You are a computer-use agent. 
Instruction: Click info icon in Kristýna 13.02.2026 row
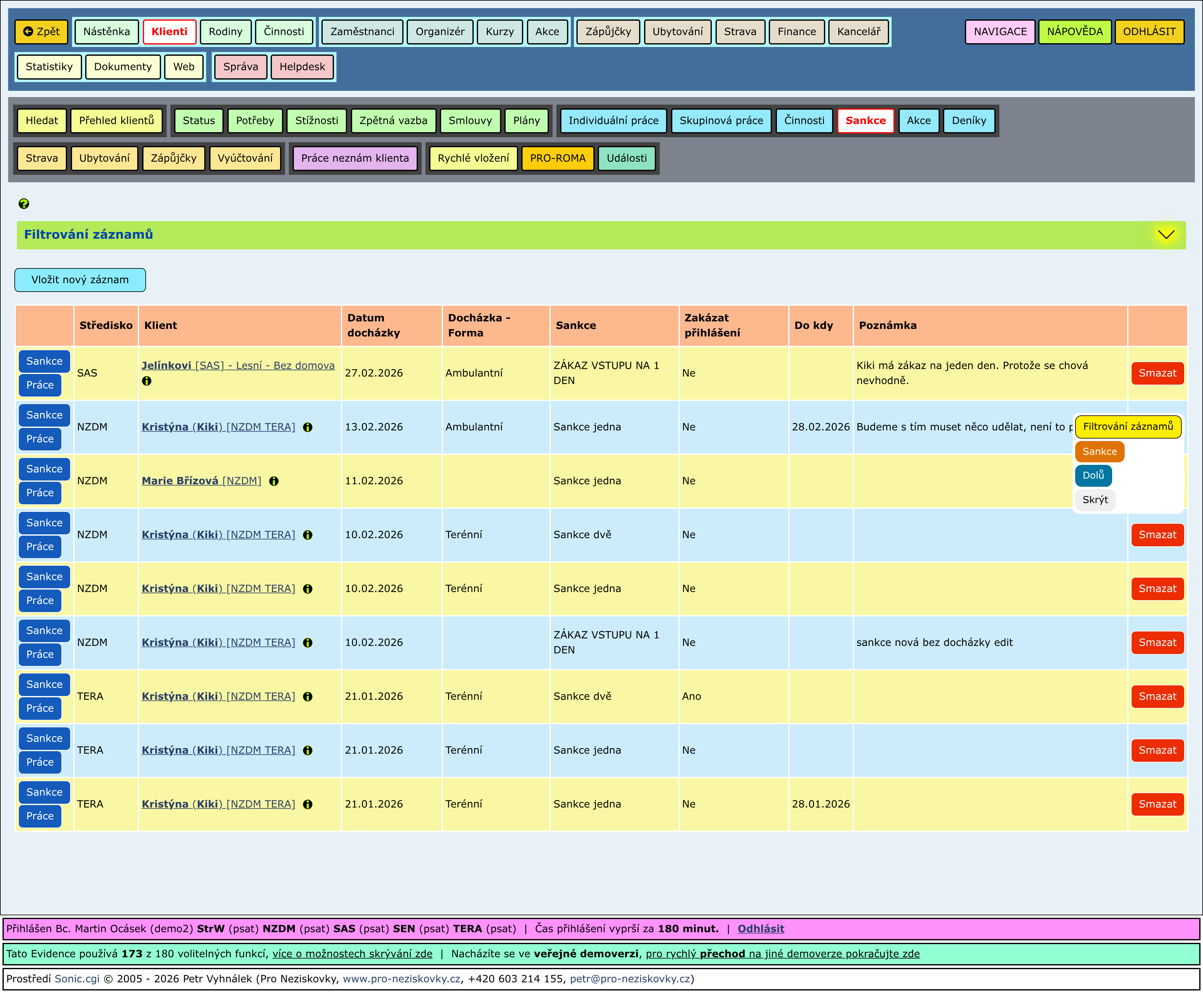(x=308, y=427)
